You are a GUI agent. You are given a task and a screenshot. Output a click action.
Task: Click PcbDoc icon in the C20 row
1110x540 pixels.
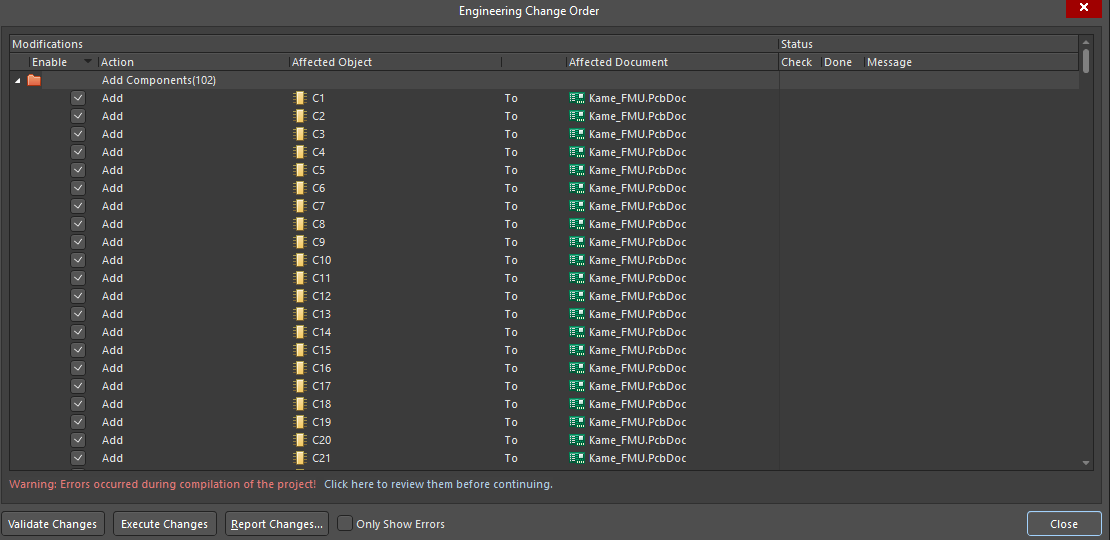577,440
